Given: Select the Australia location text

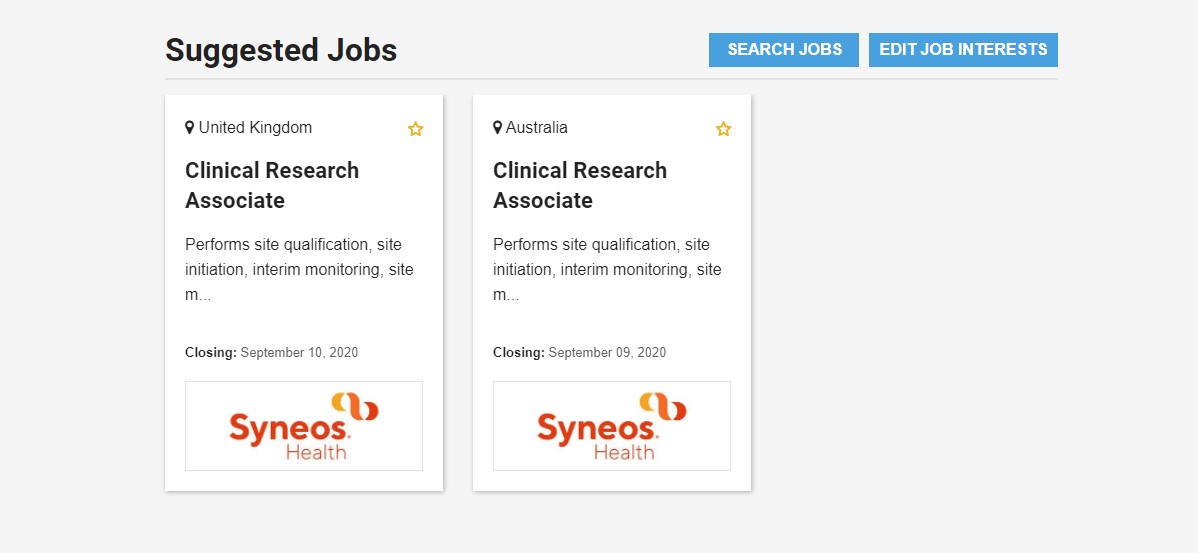Looking at the screenshot, I should (x=536, y=128).
